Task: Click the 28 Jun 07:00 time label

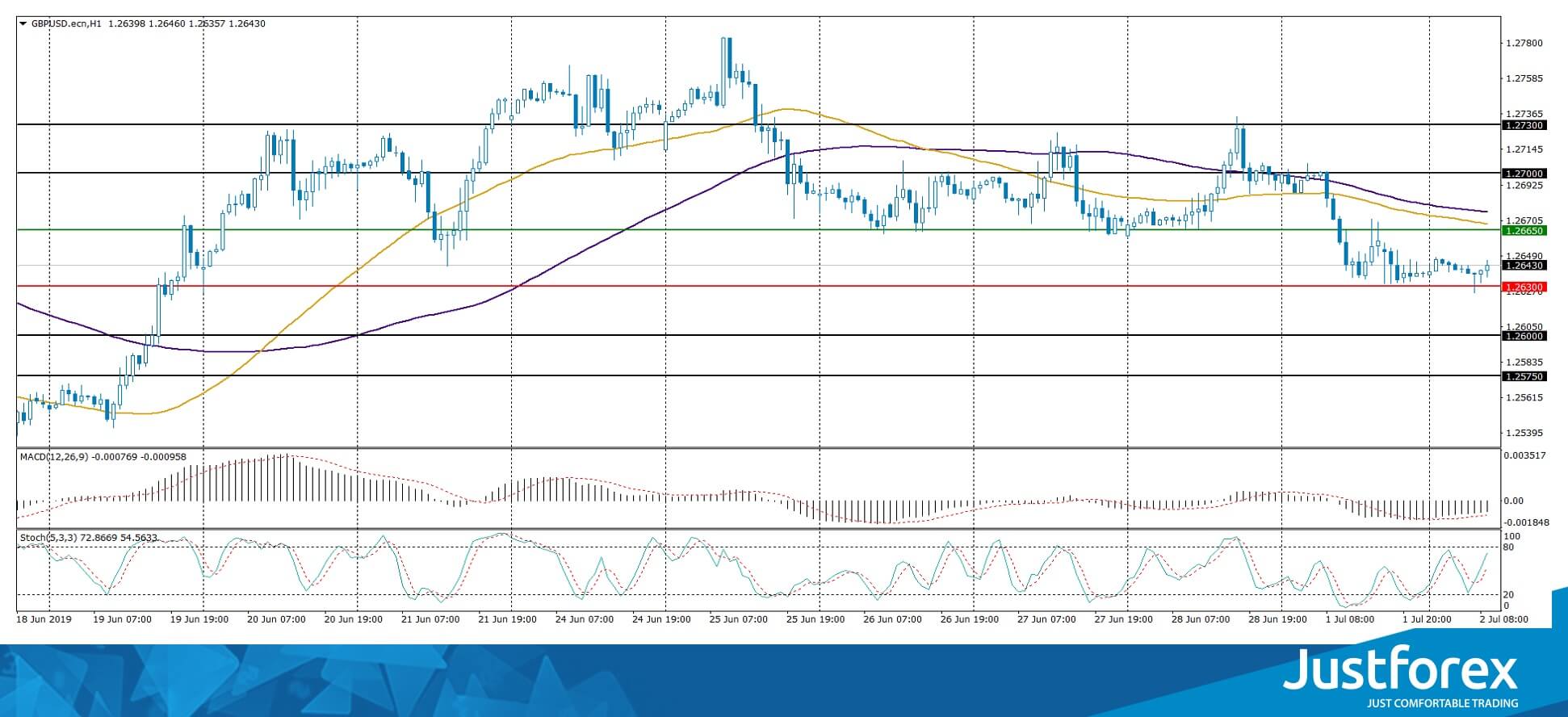Action: (1200, 619)
